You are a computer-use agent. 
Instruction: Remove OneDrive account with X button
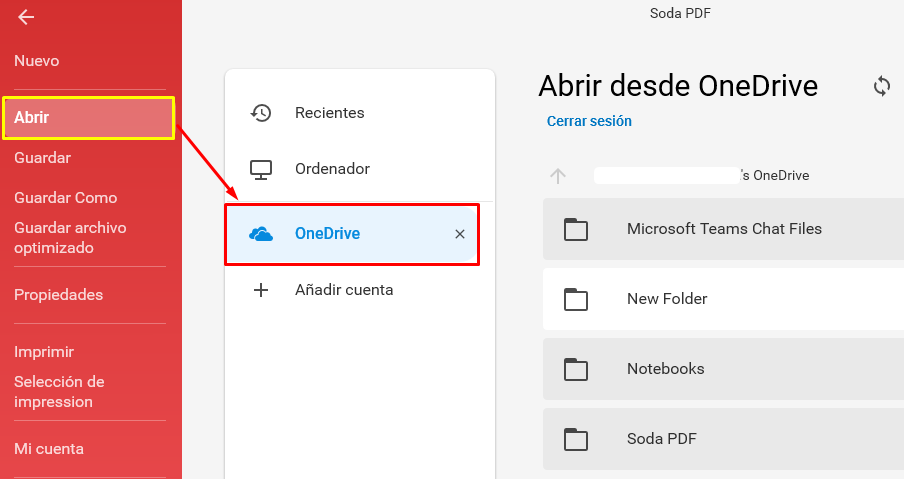tap(459, 234)
